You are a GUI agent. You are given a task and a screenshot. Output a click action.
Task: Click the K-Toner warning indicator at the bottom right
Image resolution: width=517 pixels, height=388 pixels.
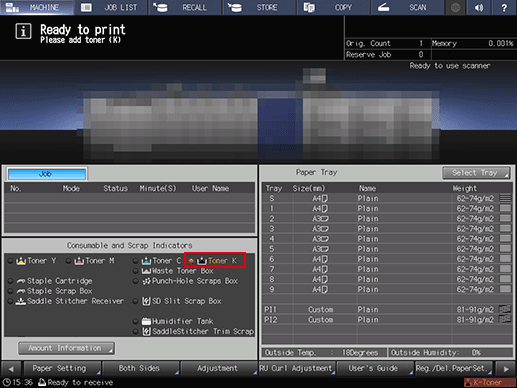tap(489, 382)
